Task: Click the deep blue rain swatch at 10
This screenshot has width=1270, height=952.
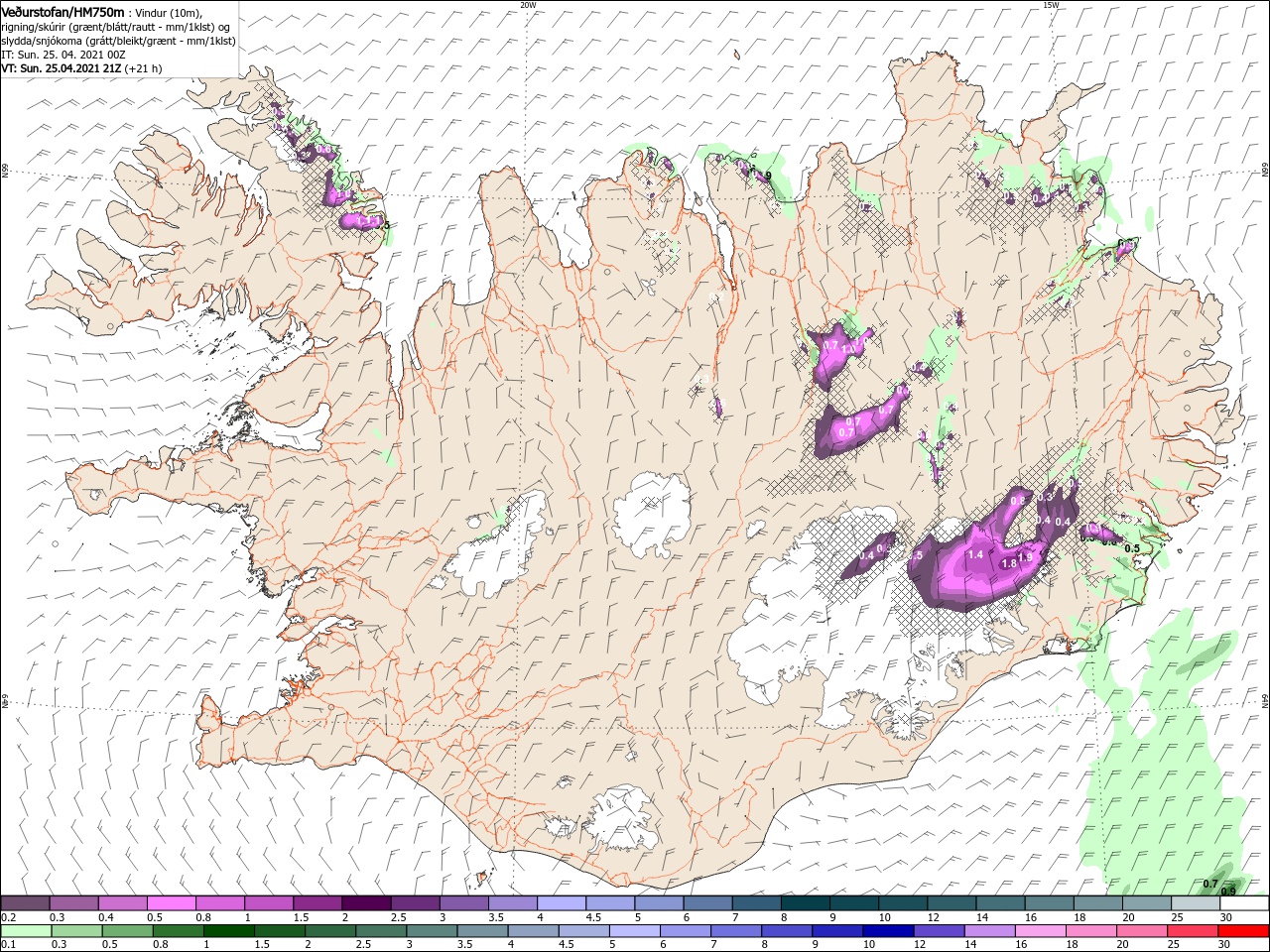Action: coord(888,931)
